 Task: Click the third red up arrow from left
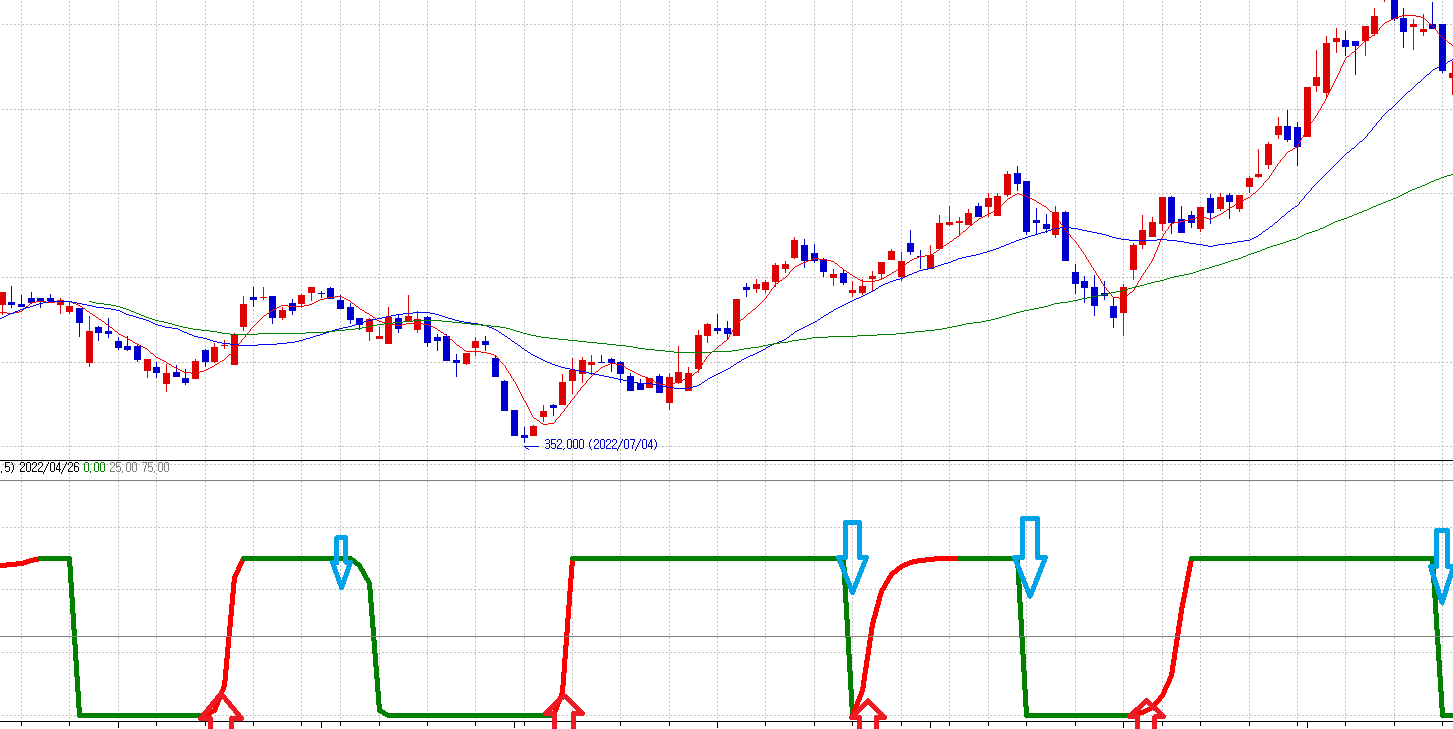coord(868,714)
